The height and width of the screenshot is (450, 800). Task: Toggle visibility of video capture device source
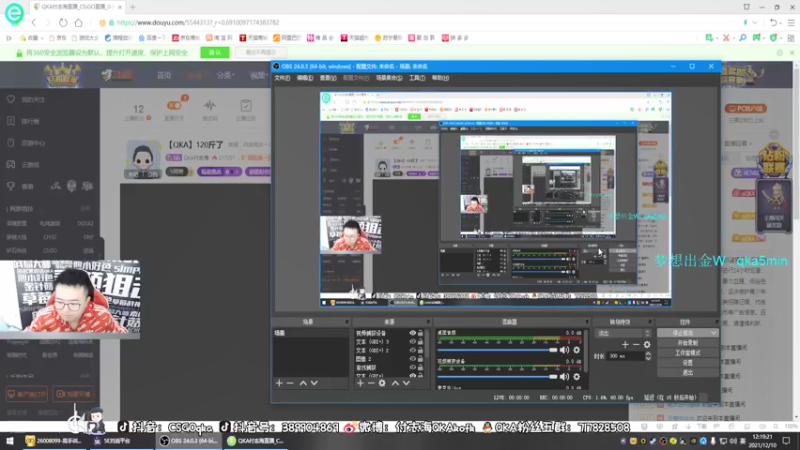coord(412,333)
